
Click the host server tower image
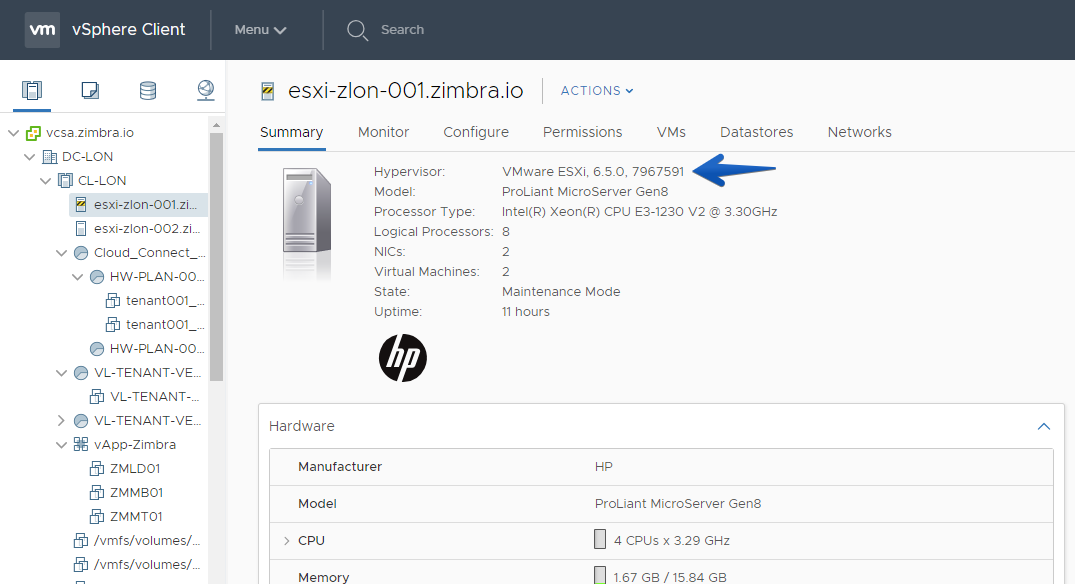point(306,212)
